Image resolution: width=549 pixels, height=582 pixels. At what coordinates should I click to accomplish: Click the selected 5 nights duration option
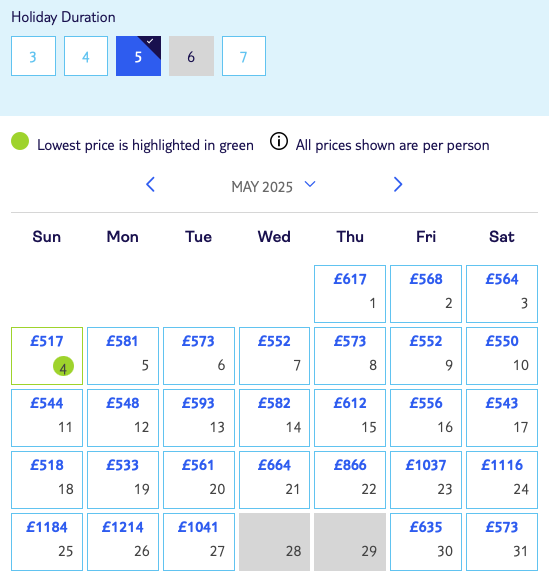tap(138, 56)
